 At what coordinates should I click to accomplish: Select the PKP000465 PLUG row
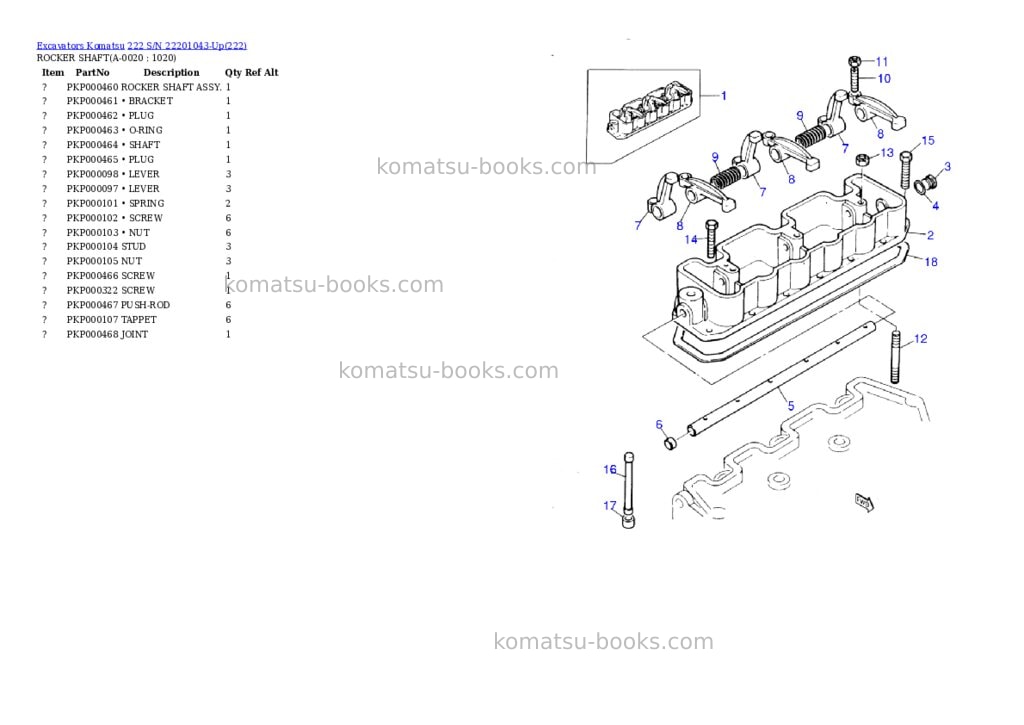(136, 159)
